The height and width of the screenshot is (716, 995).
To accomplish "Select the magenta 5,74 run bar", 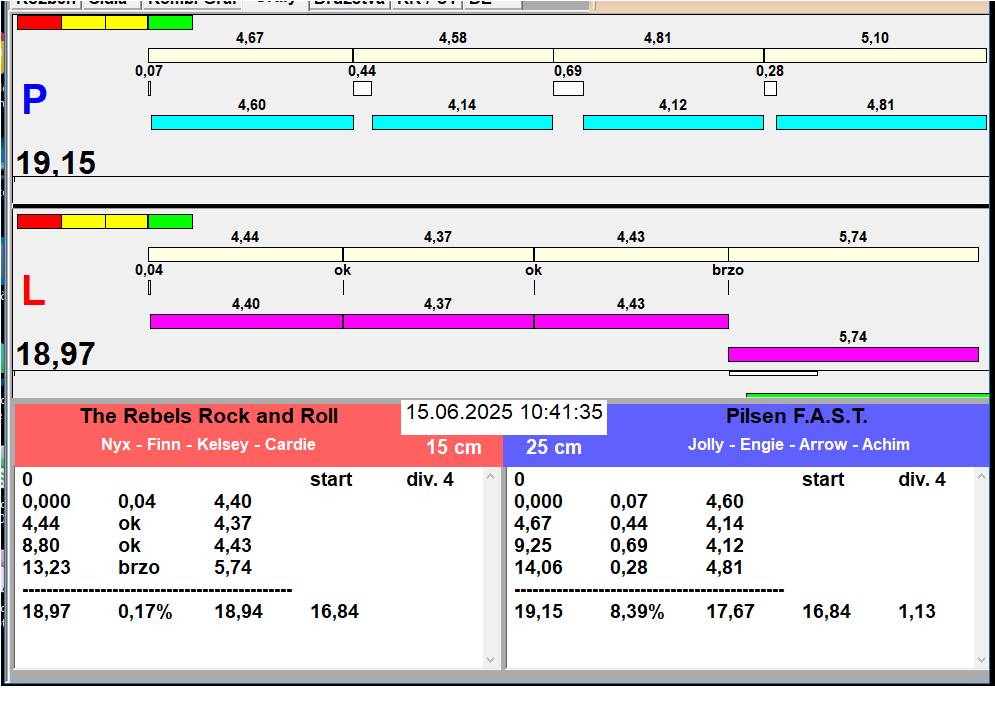I will coord(853,354).
